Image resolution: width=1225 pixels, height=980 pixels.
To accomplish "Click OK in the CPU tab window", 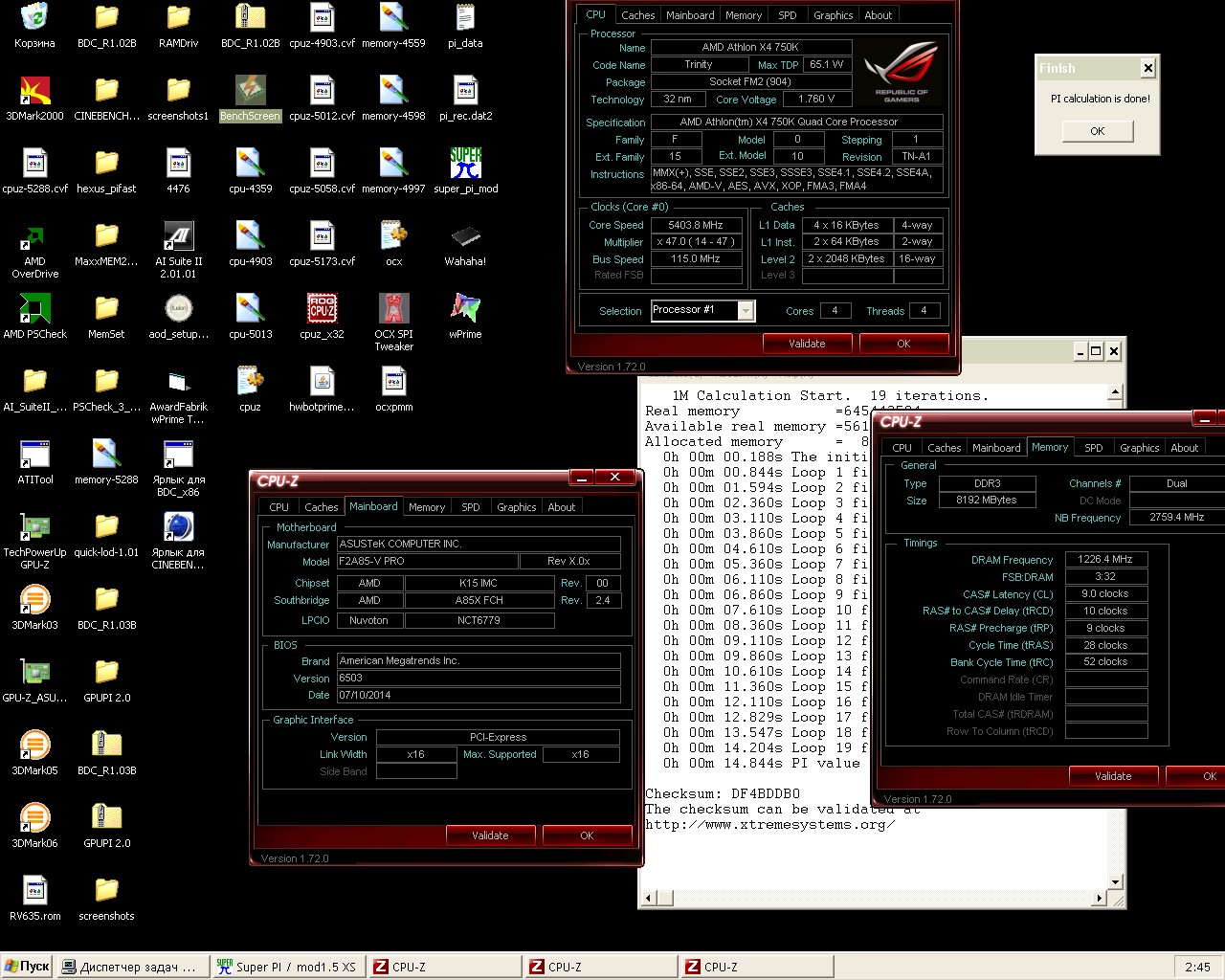I will [903, 344].
